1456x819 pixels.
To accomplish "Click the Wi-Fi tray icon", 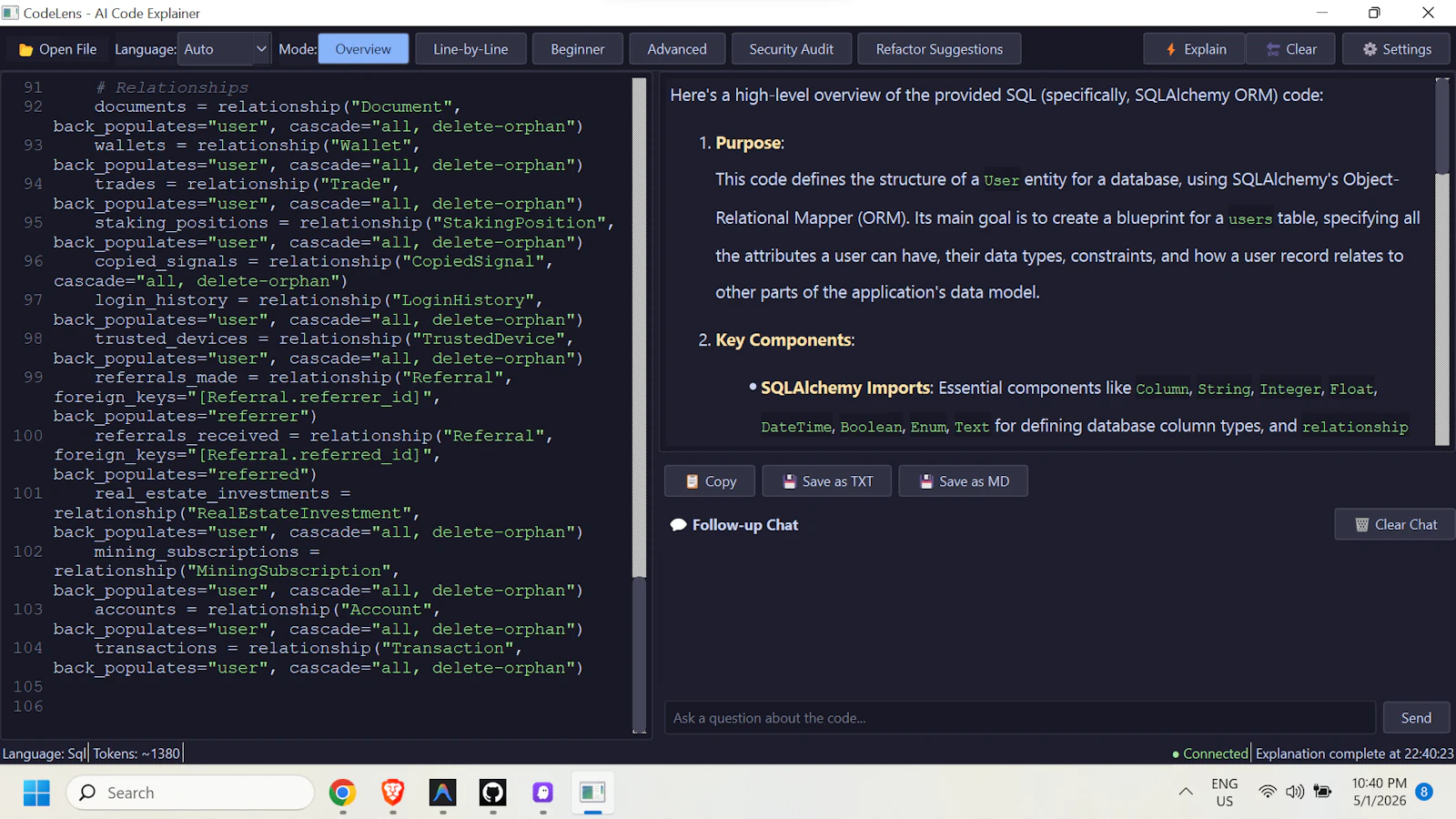I will tap(1267, 792).
